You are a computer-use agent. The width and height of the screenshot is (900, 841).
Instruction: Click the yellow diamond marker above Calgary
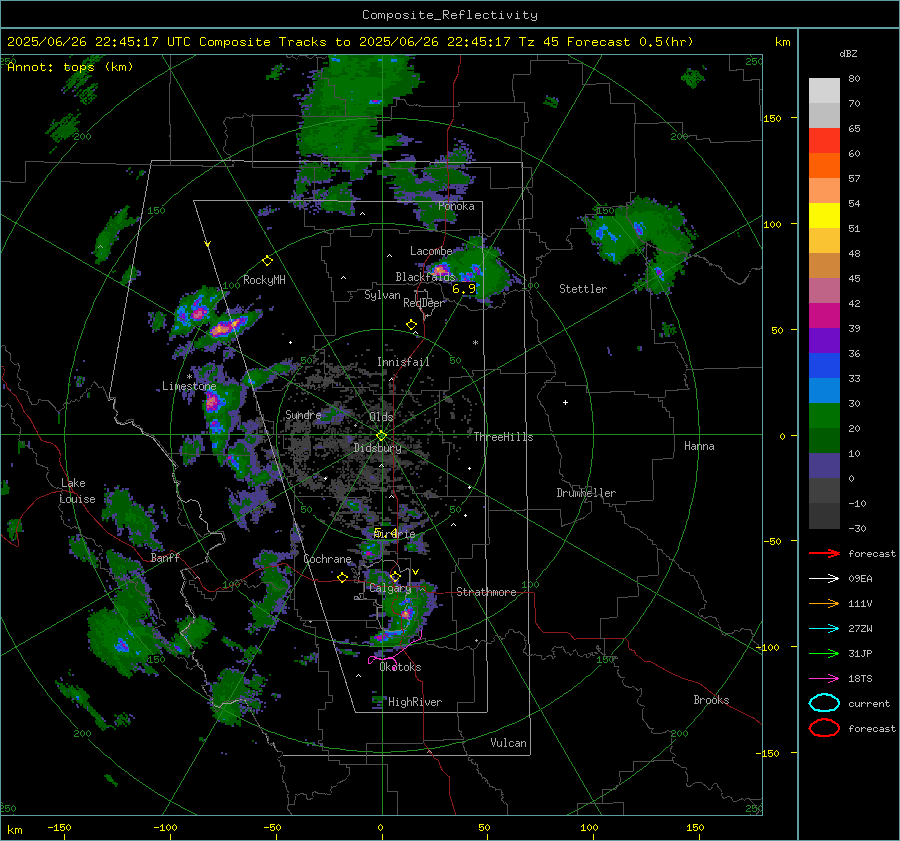[395, 576]
